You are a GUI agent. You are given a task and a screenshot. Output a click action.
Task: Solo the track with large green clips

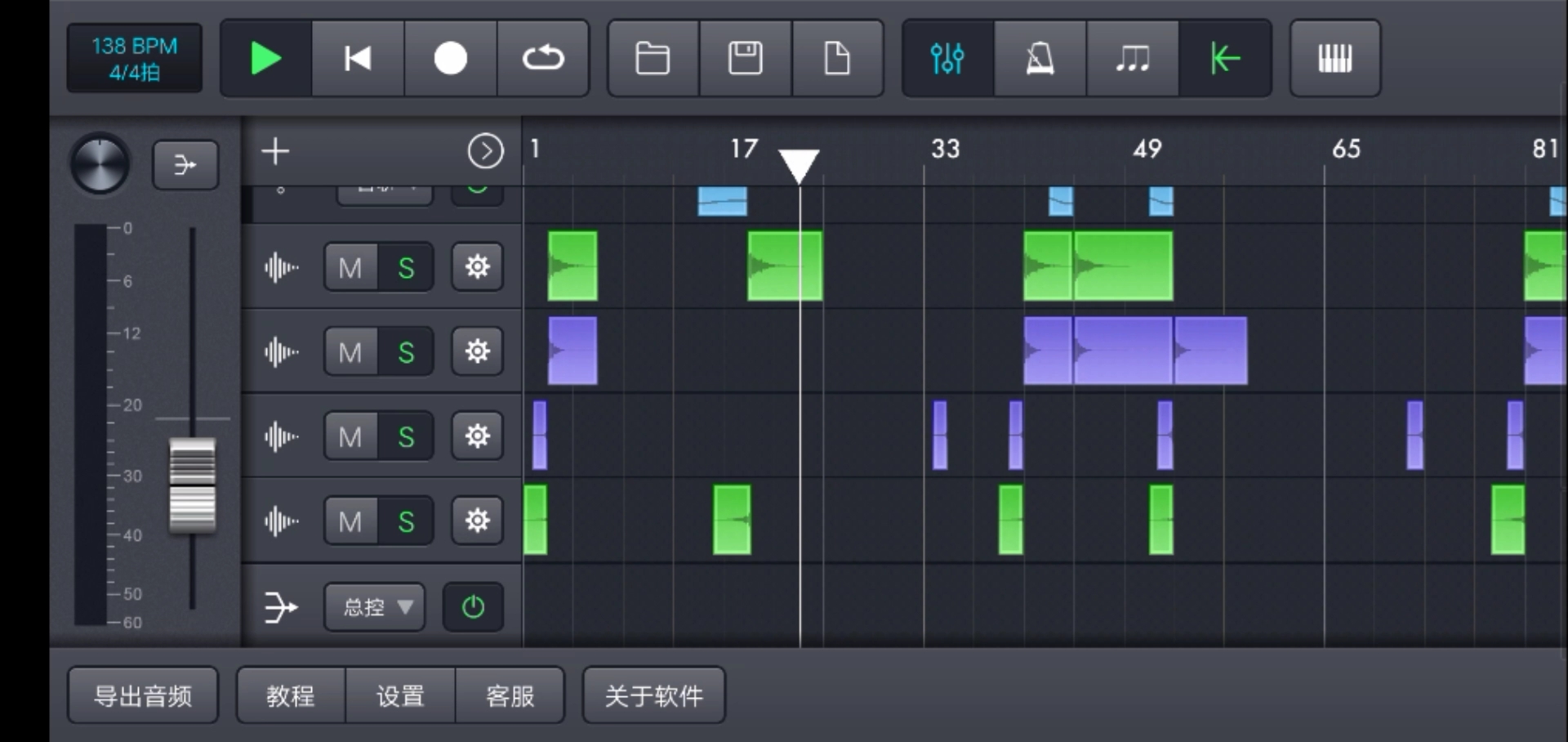pyautogui.click(x=406, y=267)
